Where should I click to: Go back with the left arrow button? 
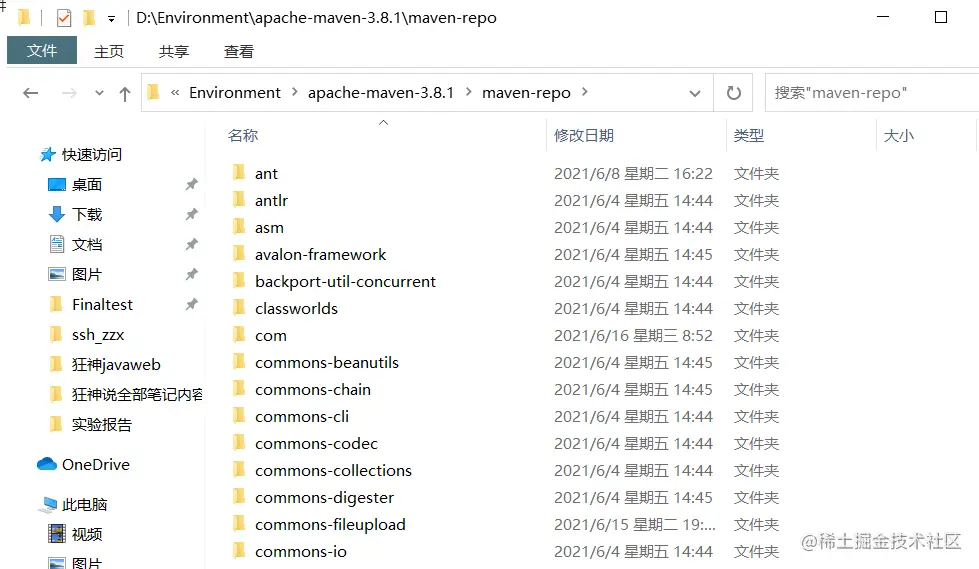[x=31, y=93]
